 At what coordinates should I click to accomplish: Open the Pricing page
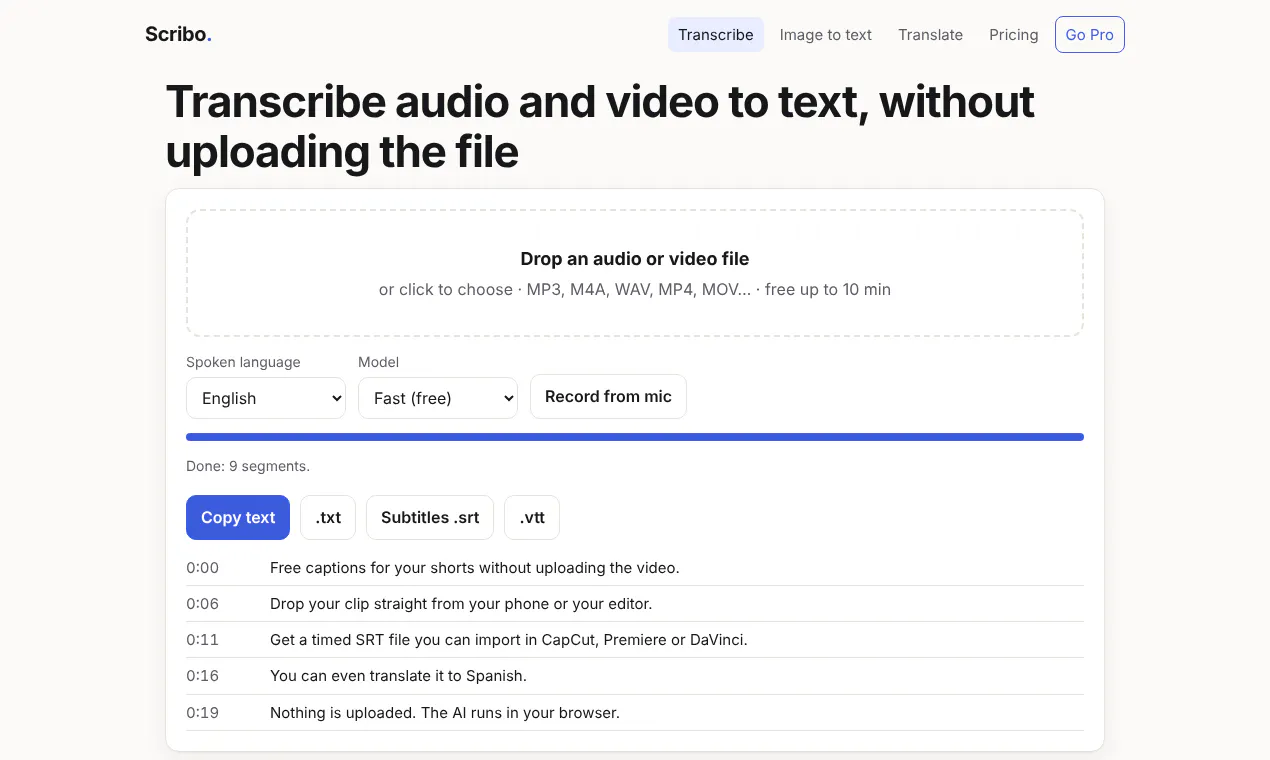pos(1014,34)
